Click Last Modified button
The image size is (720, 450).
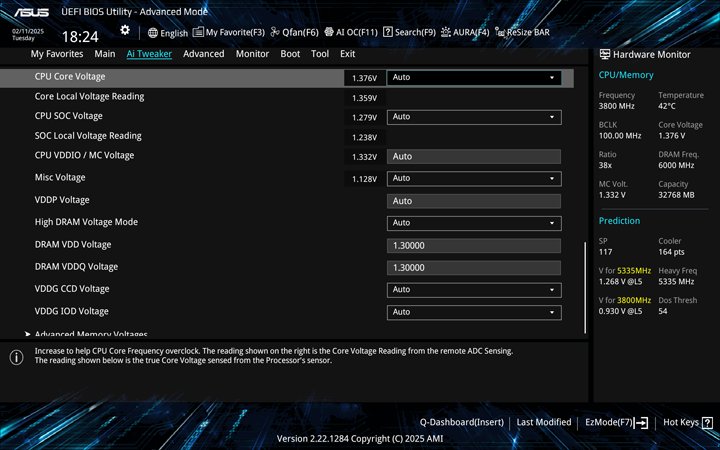coord(543,423)
